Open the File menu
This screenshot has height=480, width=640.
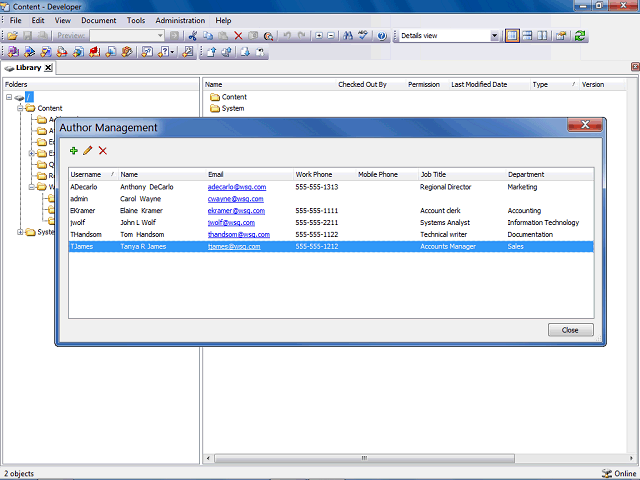[x=16, y=20]
